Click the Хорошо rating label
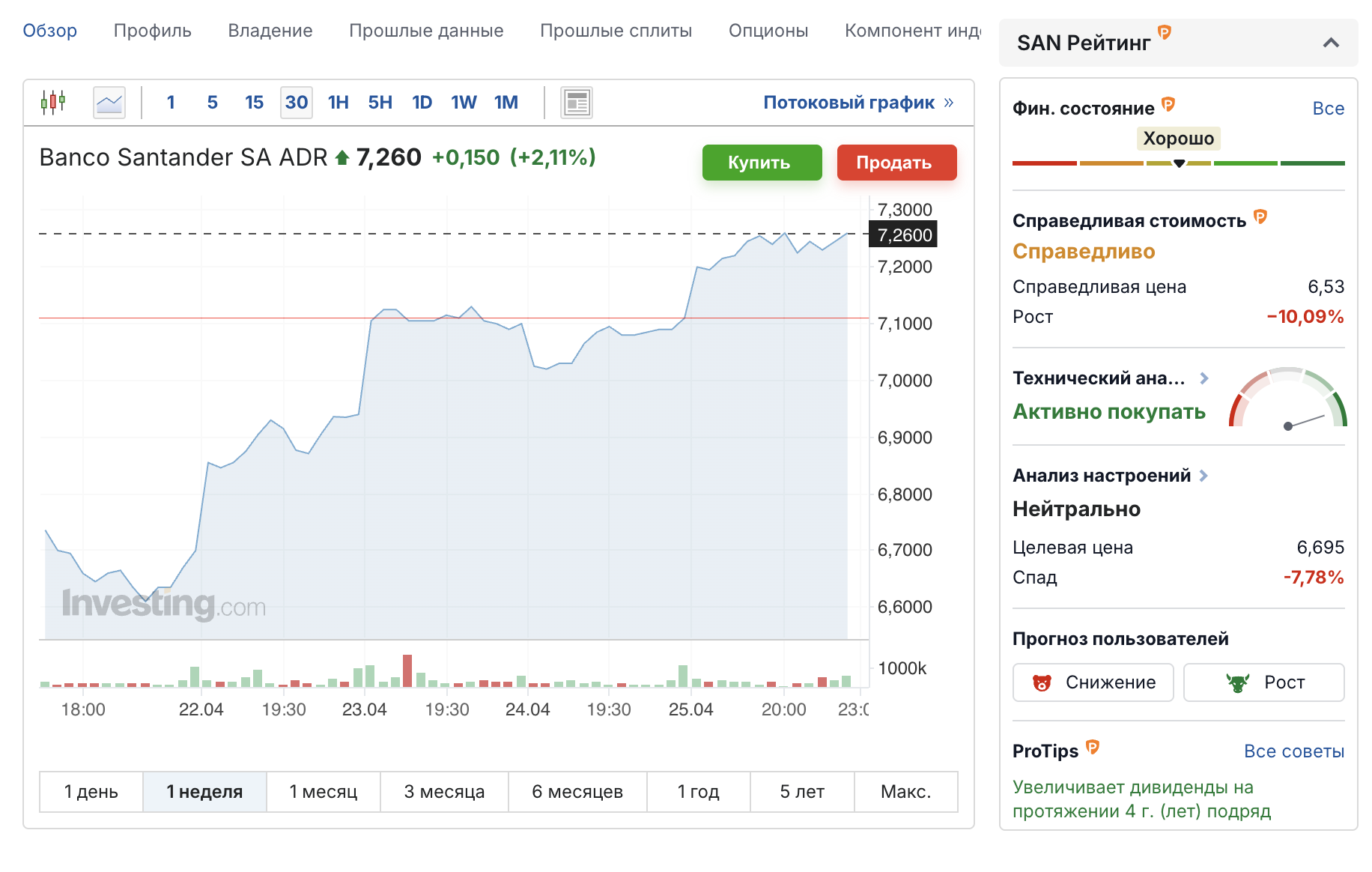This screenshot has height=872, width=1372. point(1179,139)
